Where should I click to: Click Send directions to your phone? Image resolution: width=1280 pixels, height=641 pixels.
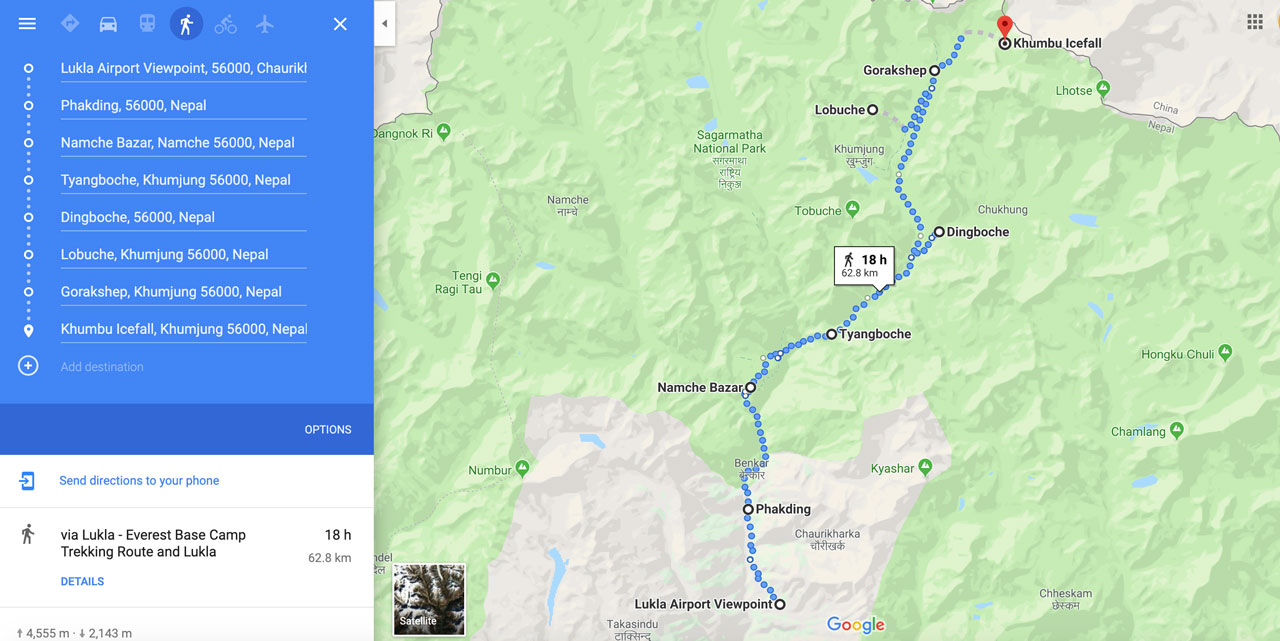139,481
